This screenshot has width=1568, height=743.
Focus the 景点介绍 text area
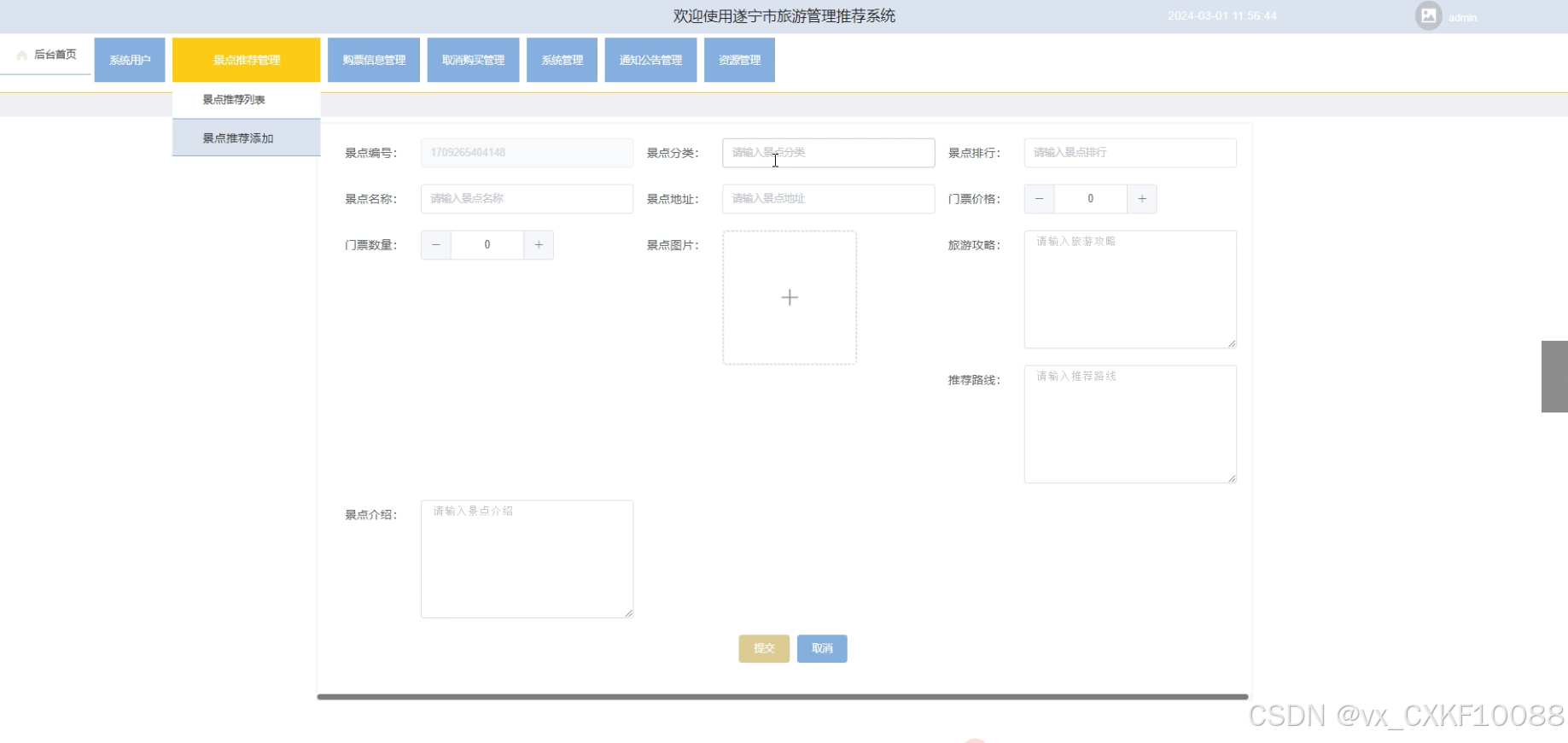click(x=527, y=559)
